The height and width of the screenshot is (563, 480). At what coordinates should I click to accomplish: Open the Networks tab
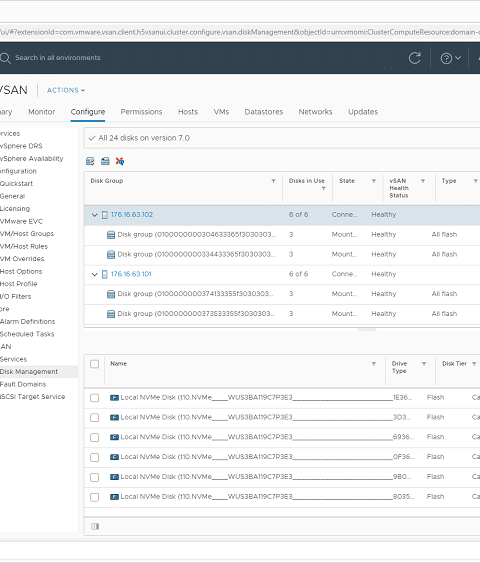(x=316, y=112)
